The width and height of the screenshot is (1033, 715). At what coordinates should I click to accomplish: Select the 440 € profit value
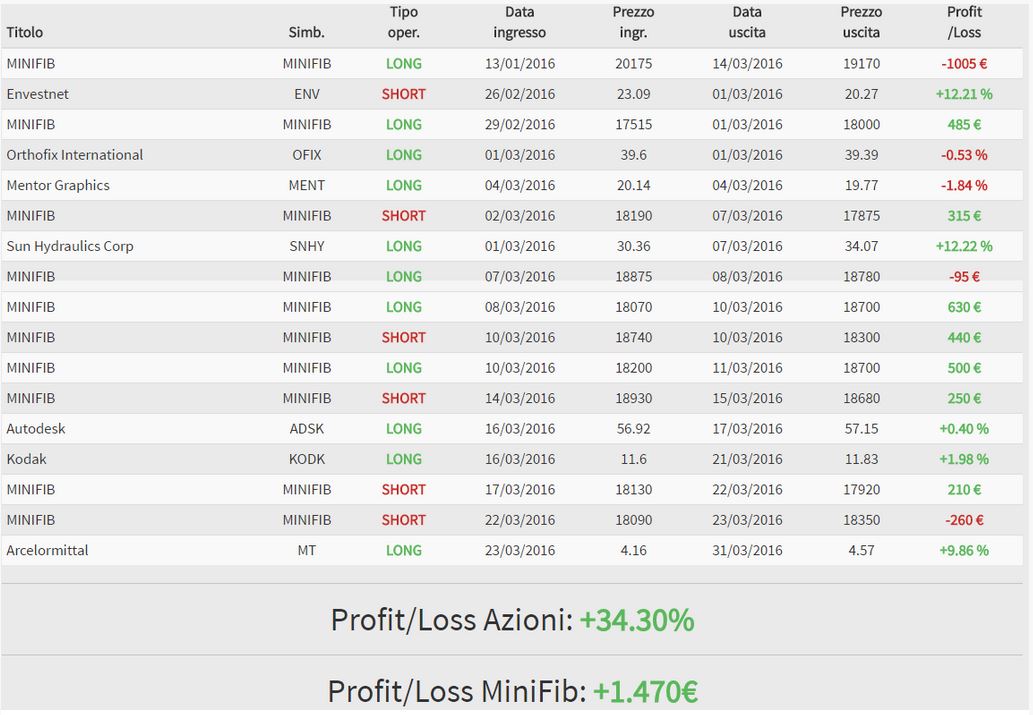tap(964, 337)
